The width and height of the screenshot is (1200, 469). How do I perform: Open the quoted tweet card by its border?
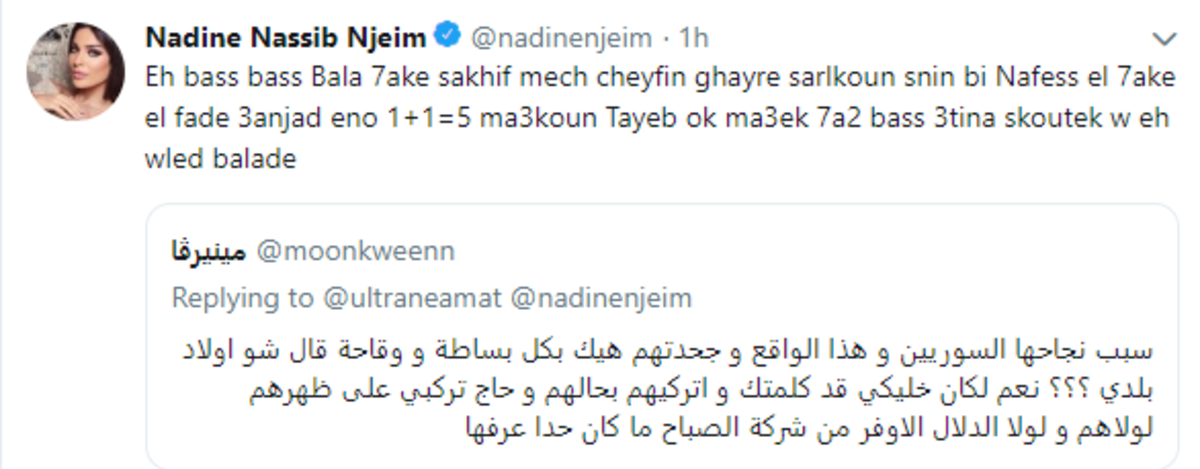click(x=662, y=336)
